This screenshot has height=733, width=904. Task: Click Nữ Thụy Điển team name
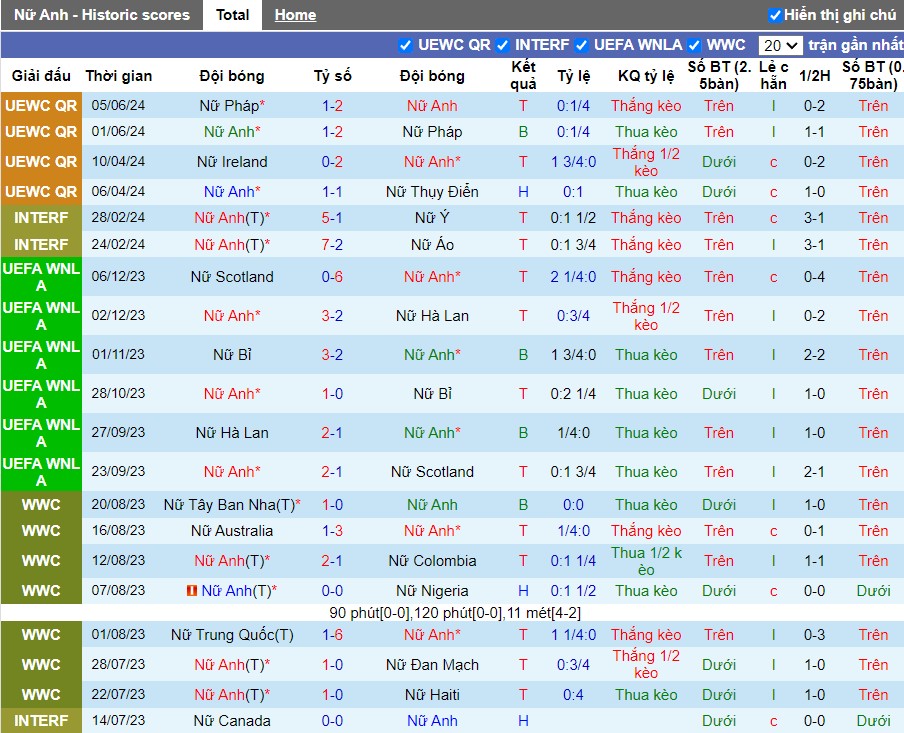pos(432,191)
